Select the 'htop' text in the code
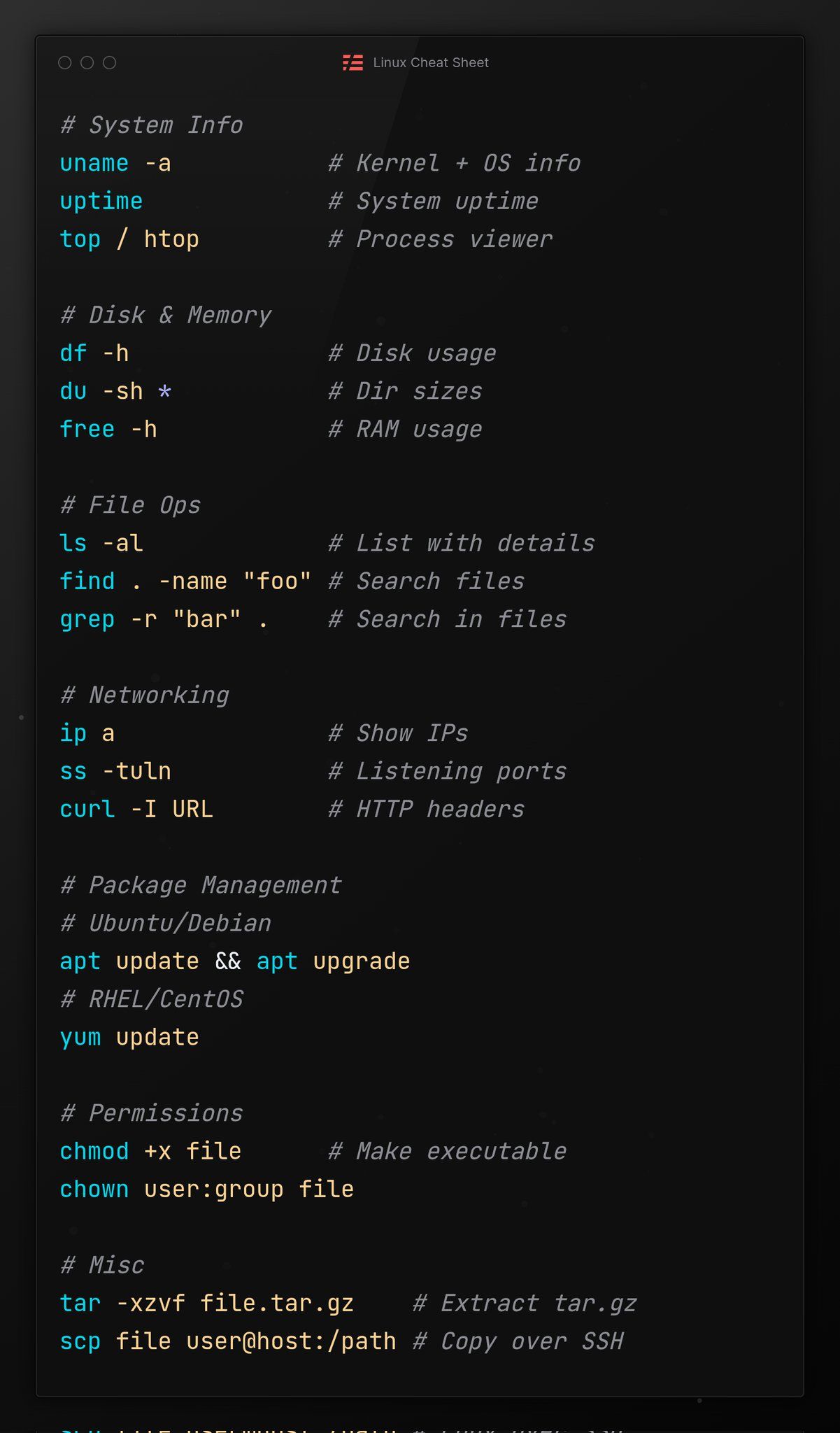Image resolution: width=840 pixels, height=1433 pixels. [x=171, y=239]
